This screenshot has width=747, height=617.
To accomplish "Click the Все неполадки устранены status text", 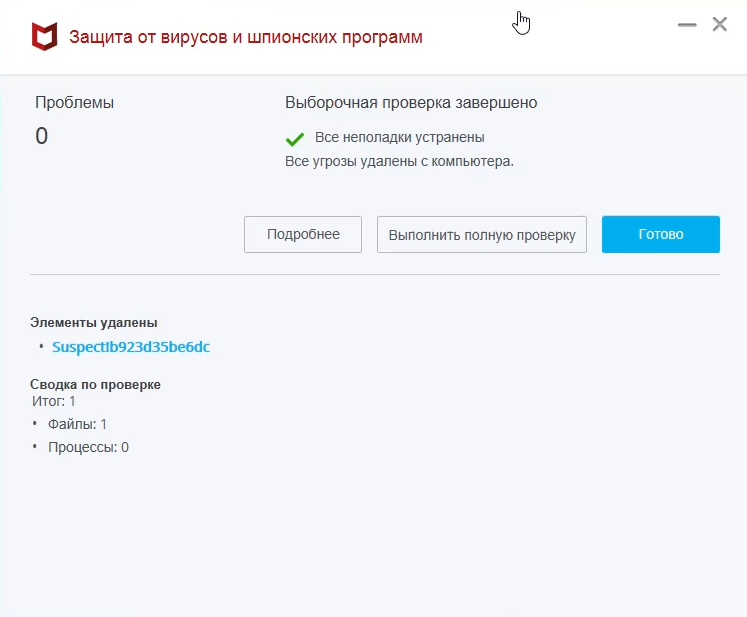I will tap(399, 138).
